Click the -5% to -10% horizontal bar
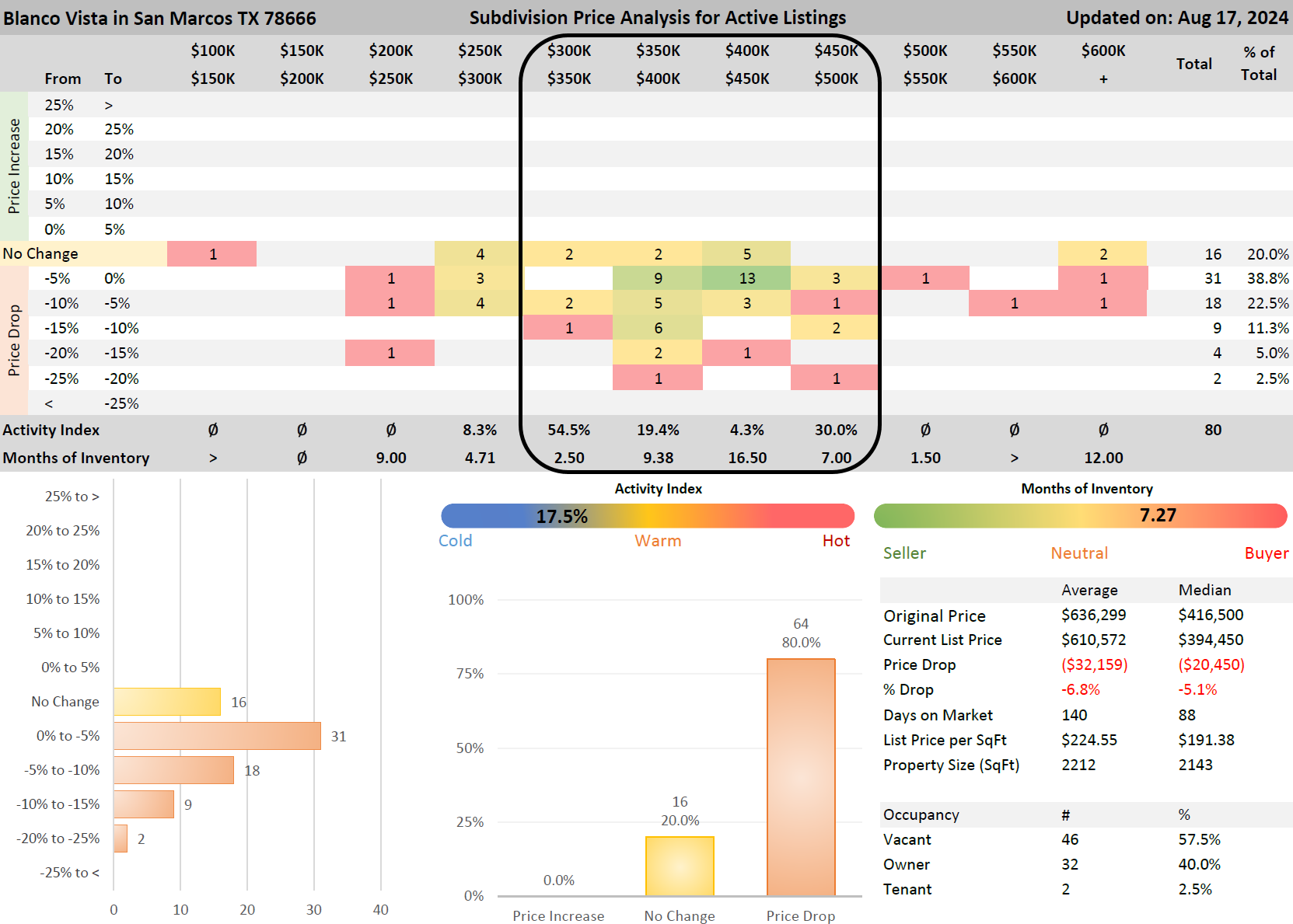This screenshot has height=924, width=1293. pyautogui.click(x=173, y=770)
